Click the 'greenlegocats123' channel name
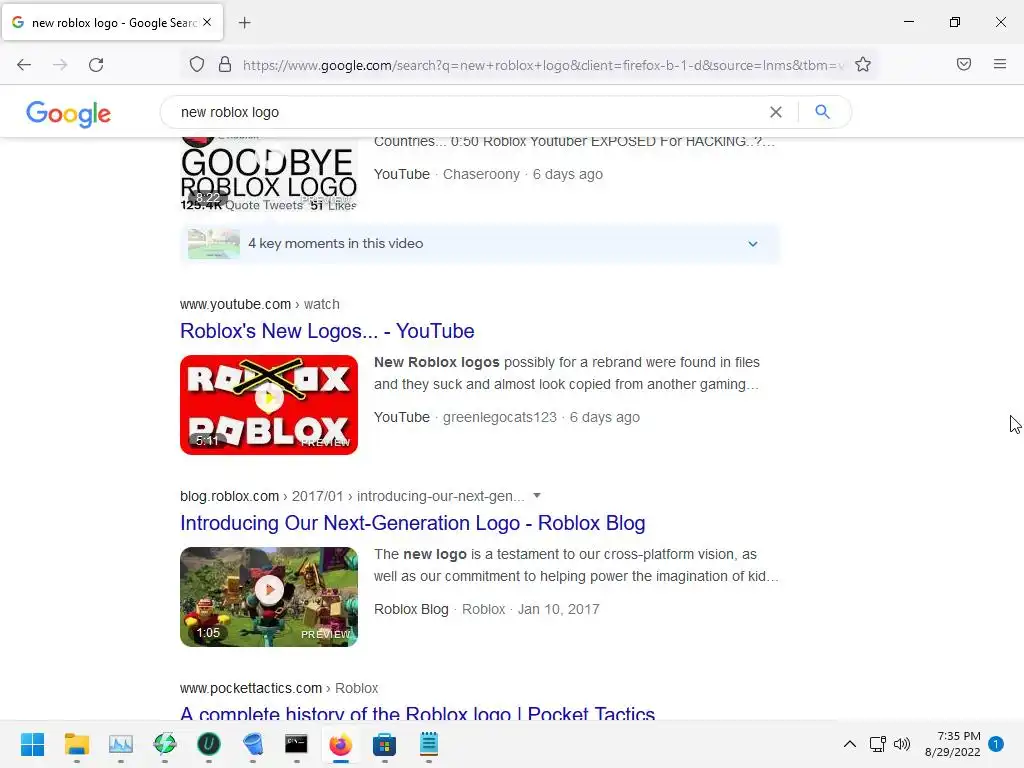Viewport: 1024px width, 768px height. [500, 417]
